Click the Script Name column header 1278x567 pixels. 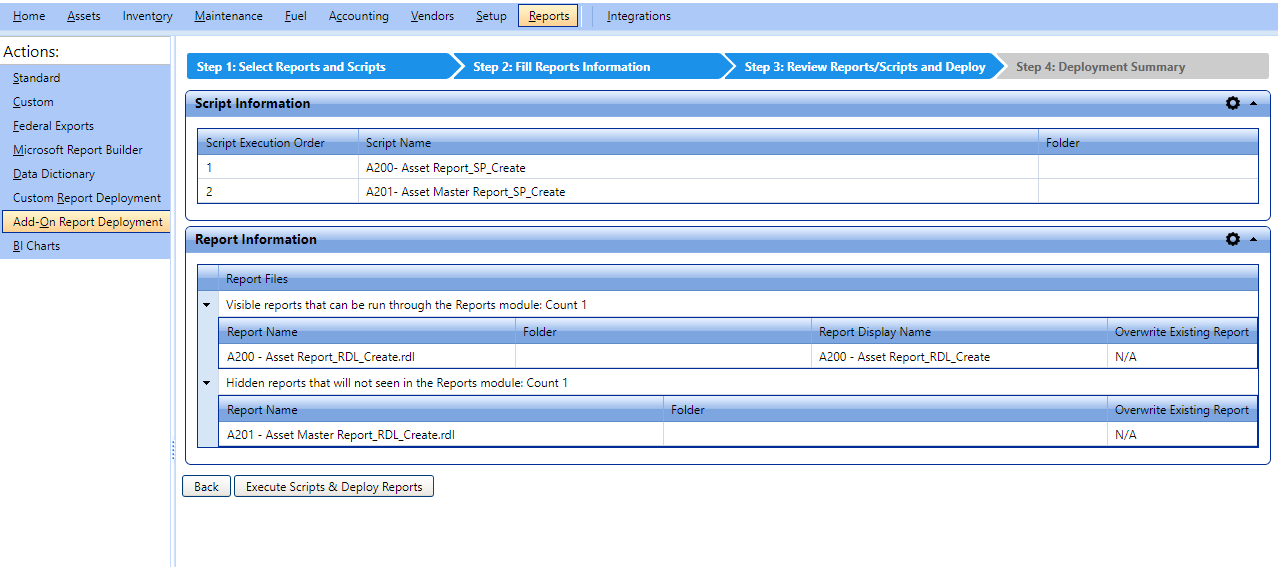[698, 143]
